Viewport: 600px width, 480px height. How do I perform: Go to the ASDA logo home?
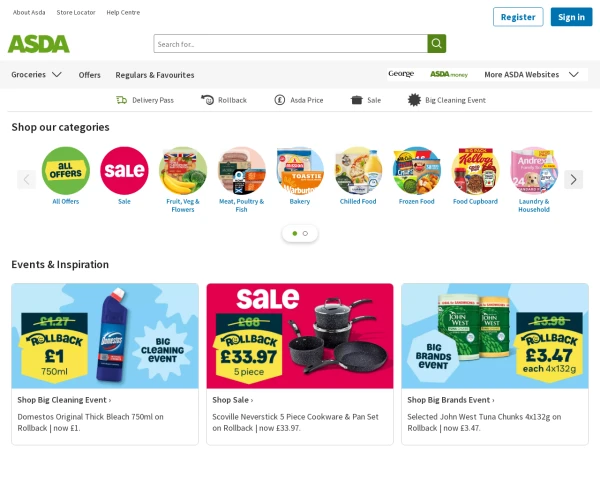click(x=39, y=44)
